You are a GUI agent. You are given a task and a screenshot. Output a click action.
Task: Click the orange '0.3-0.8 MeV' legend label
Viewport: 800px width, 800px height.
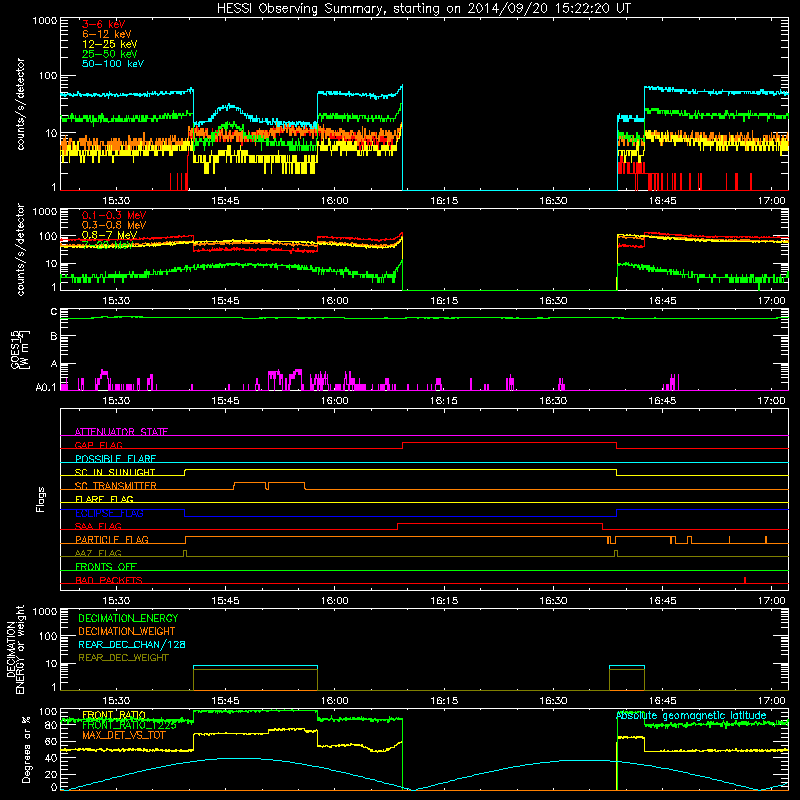114,225
